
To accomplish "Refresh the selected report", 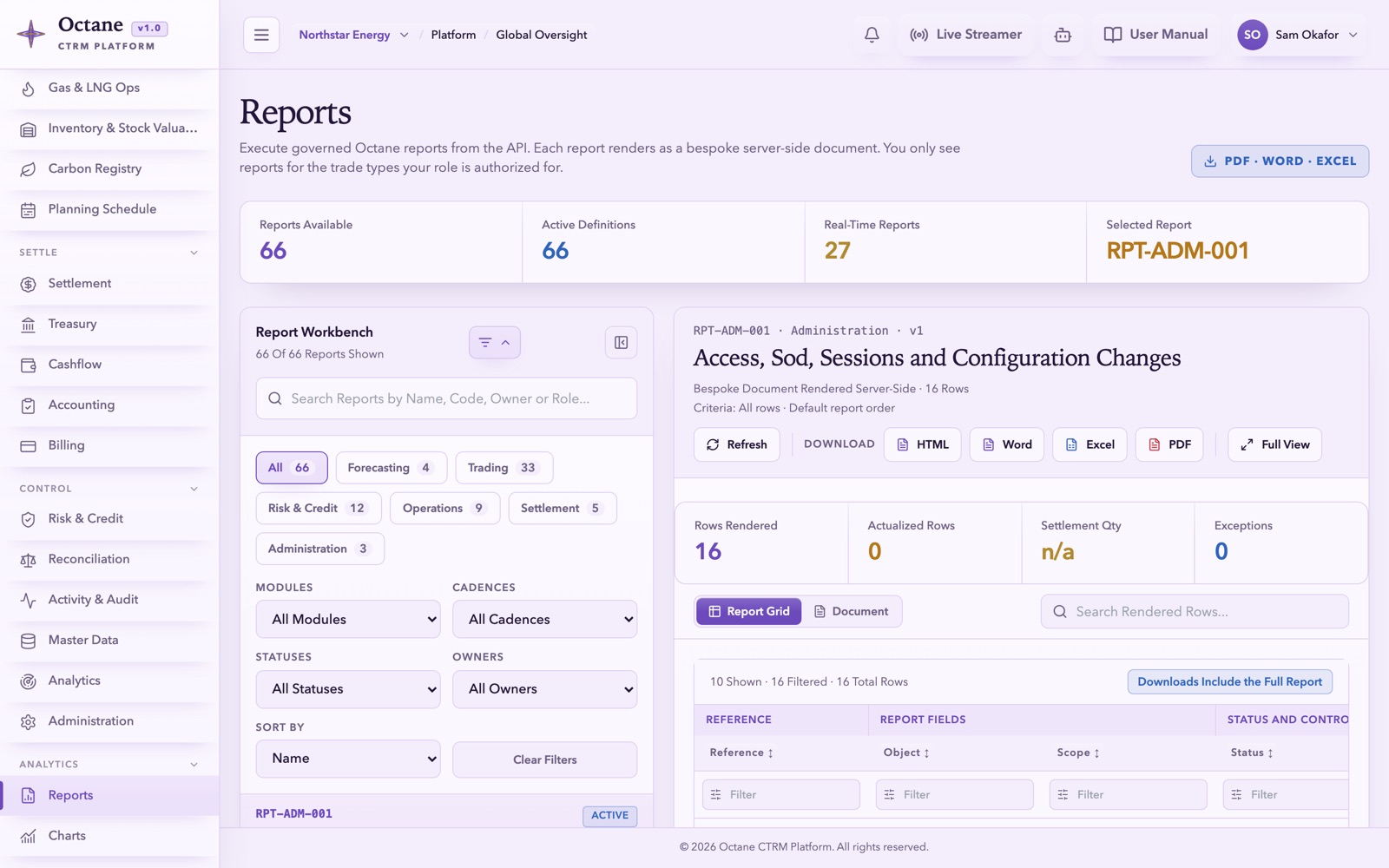I will (736, 444).
